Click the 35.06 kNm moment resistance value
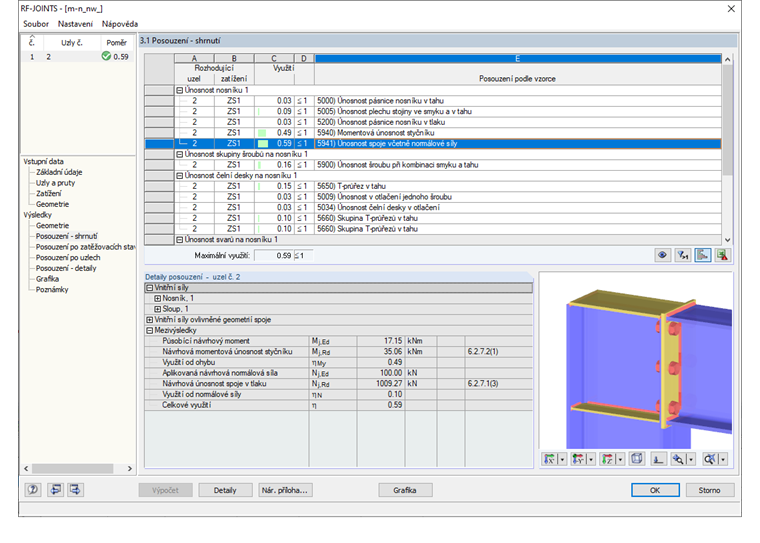Screen dimensions: 760x543 click(380, 351)
